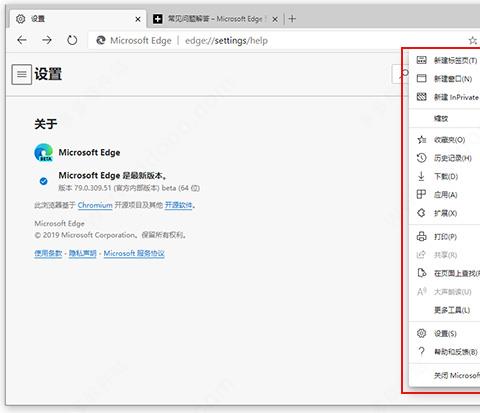Screen dimensions: 480x413
Task: Open the Chromium link
Action: [x=95, y=205]
